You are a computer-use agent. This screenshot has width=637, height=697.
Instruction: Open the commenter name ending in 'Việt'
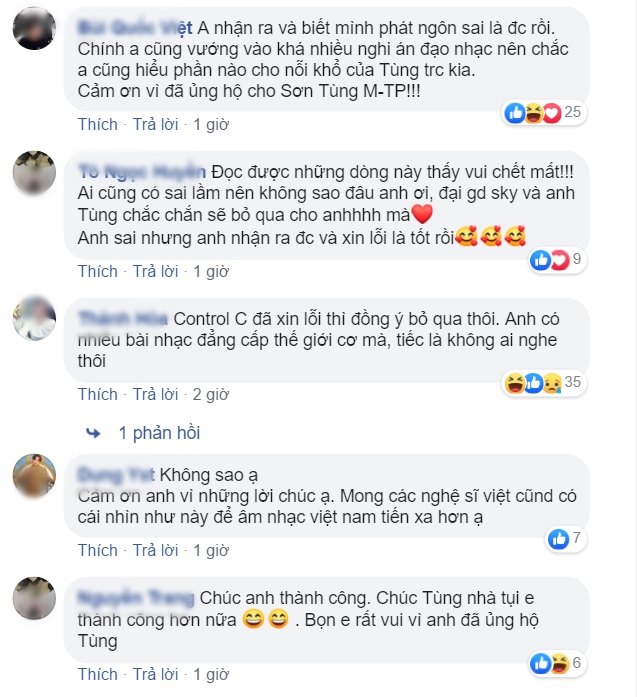pos(135,28)
